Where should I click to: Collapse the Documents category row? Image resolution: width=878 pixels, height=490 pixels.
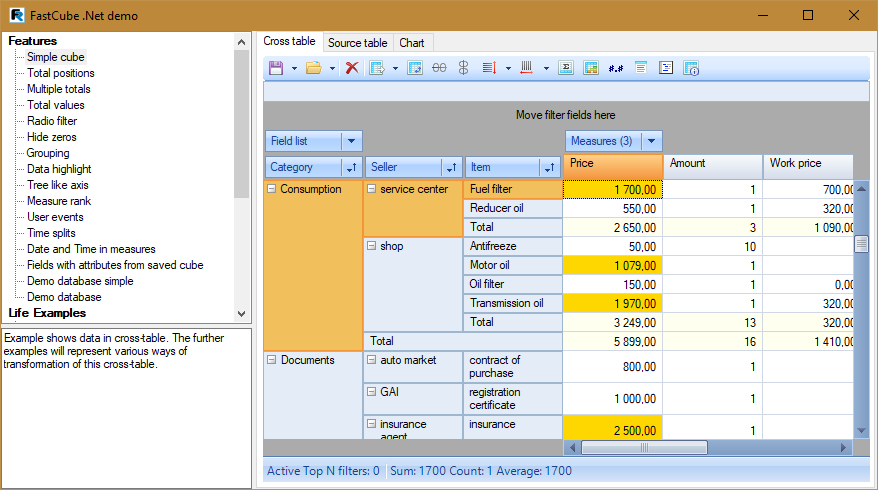271,360
